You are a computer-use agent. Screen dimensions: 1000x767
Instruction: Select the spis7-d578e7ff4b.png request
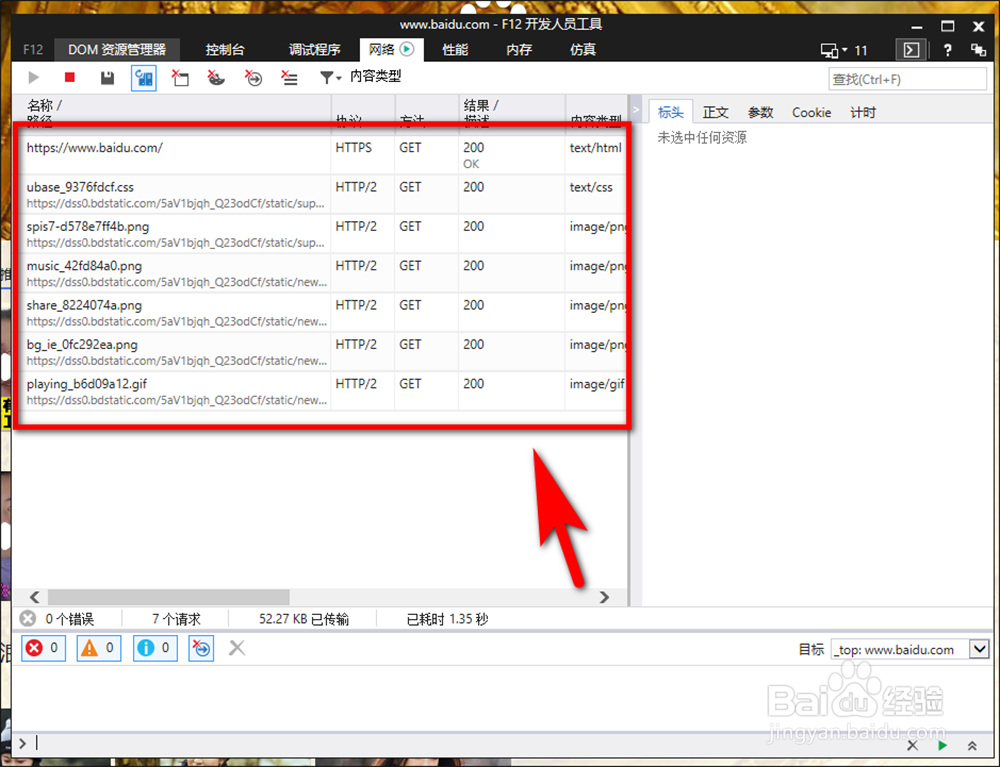[321, 234]
